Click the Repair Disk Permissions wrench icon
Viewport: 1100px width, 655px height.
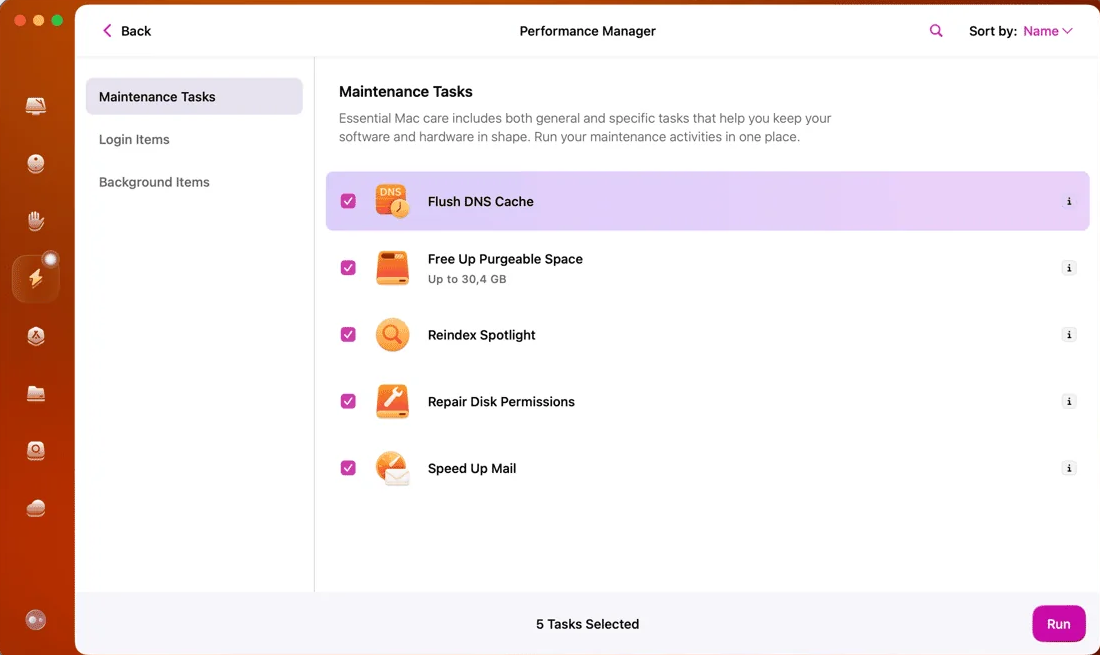coord(392,401)
